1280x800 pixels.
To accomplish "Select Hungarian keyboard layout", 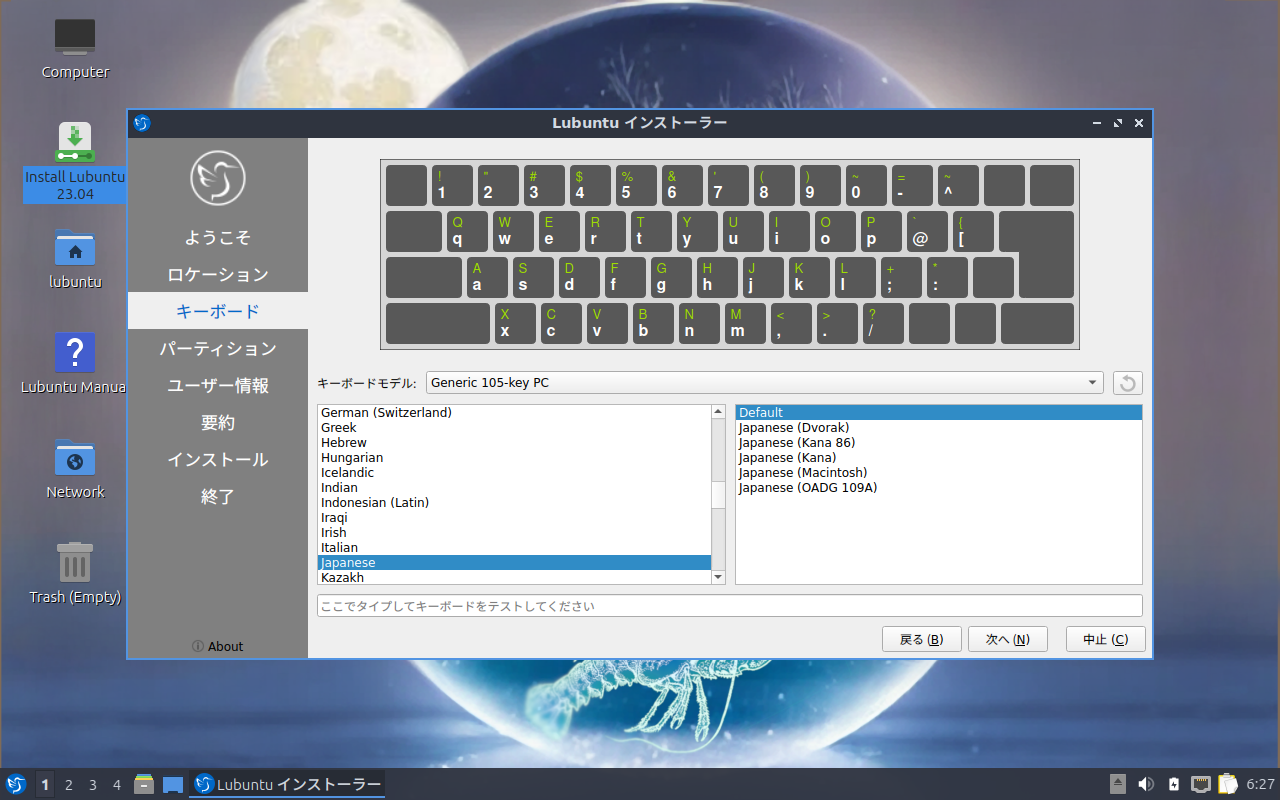I will coord(514,457).
